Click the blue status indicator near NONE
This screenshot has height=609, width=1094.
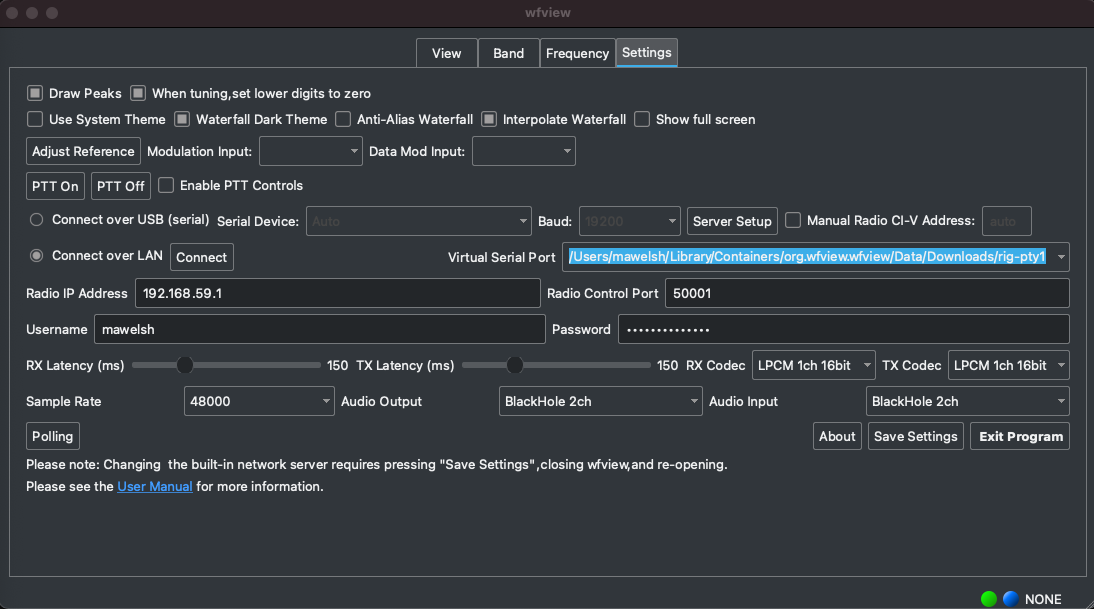click(x=1009, y=598)
